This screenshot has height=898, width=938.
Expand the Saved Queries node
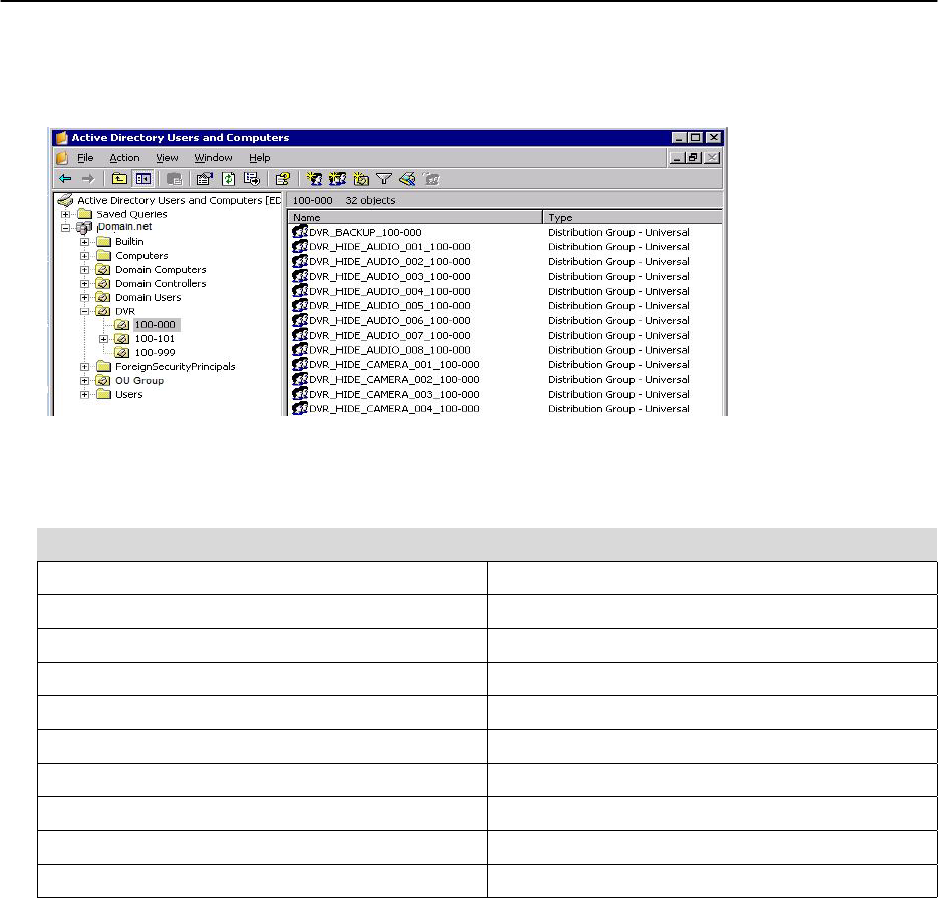point(66,214)
